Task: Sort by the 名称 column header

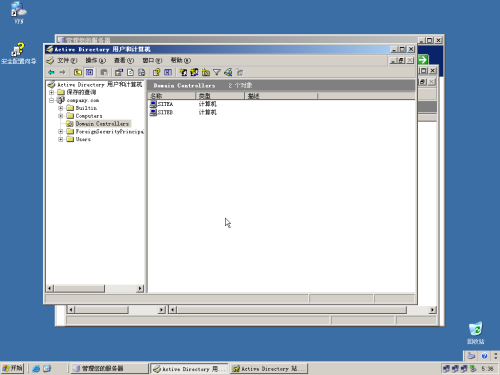Action: [x=171, y=96]
